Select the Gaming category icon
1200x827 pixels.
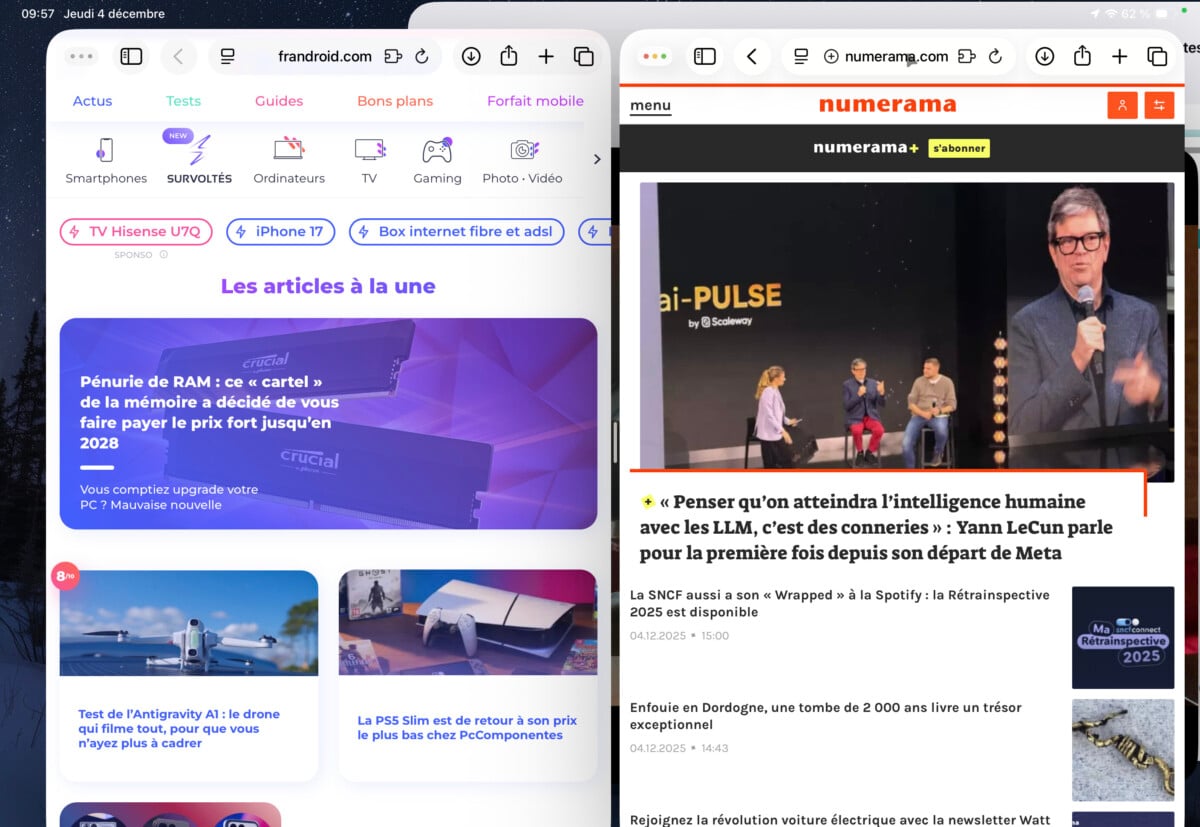437,160
